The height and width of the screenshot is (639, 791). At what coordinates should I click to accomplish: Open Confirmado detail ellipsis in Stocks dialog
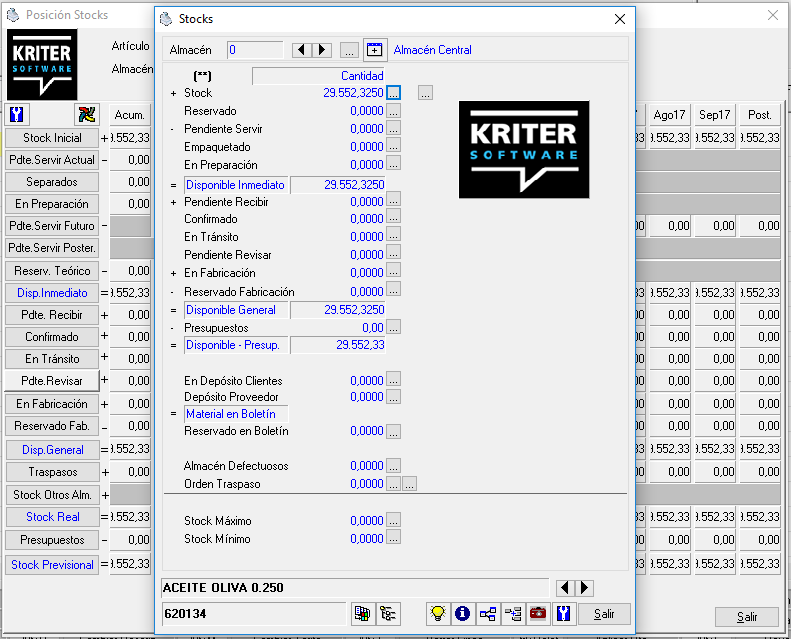393,217
